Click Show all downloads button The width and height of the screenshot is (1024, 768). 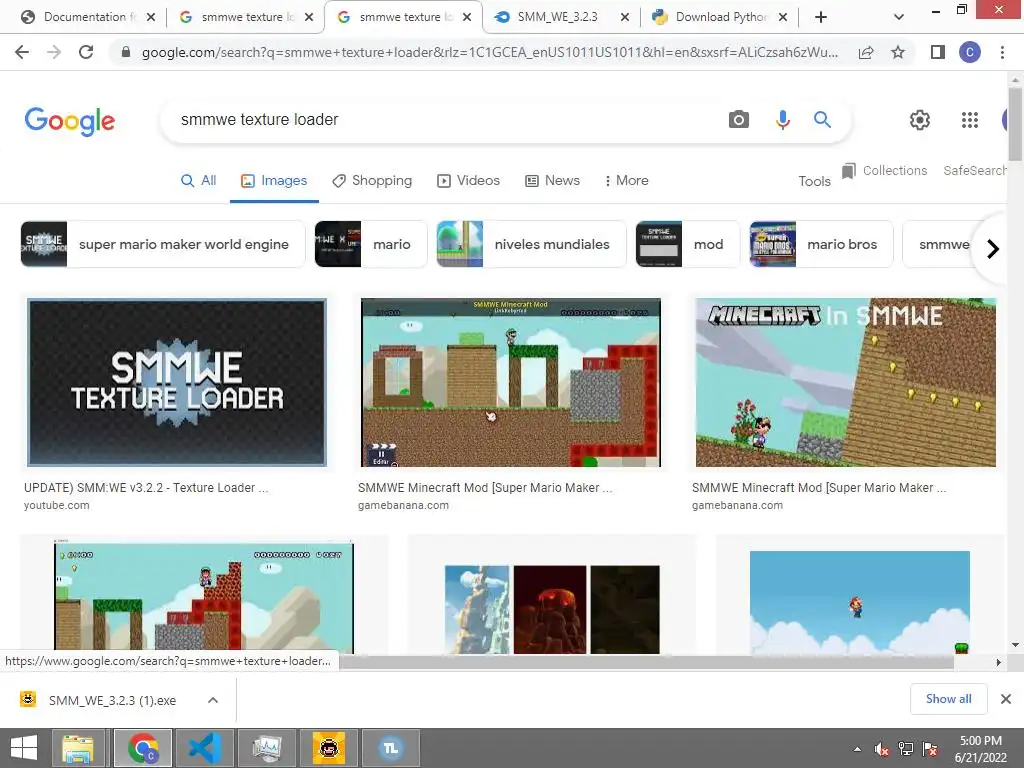point(948,699)
